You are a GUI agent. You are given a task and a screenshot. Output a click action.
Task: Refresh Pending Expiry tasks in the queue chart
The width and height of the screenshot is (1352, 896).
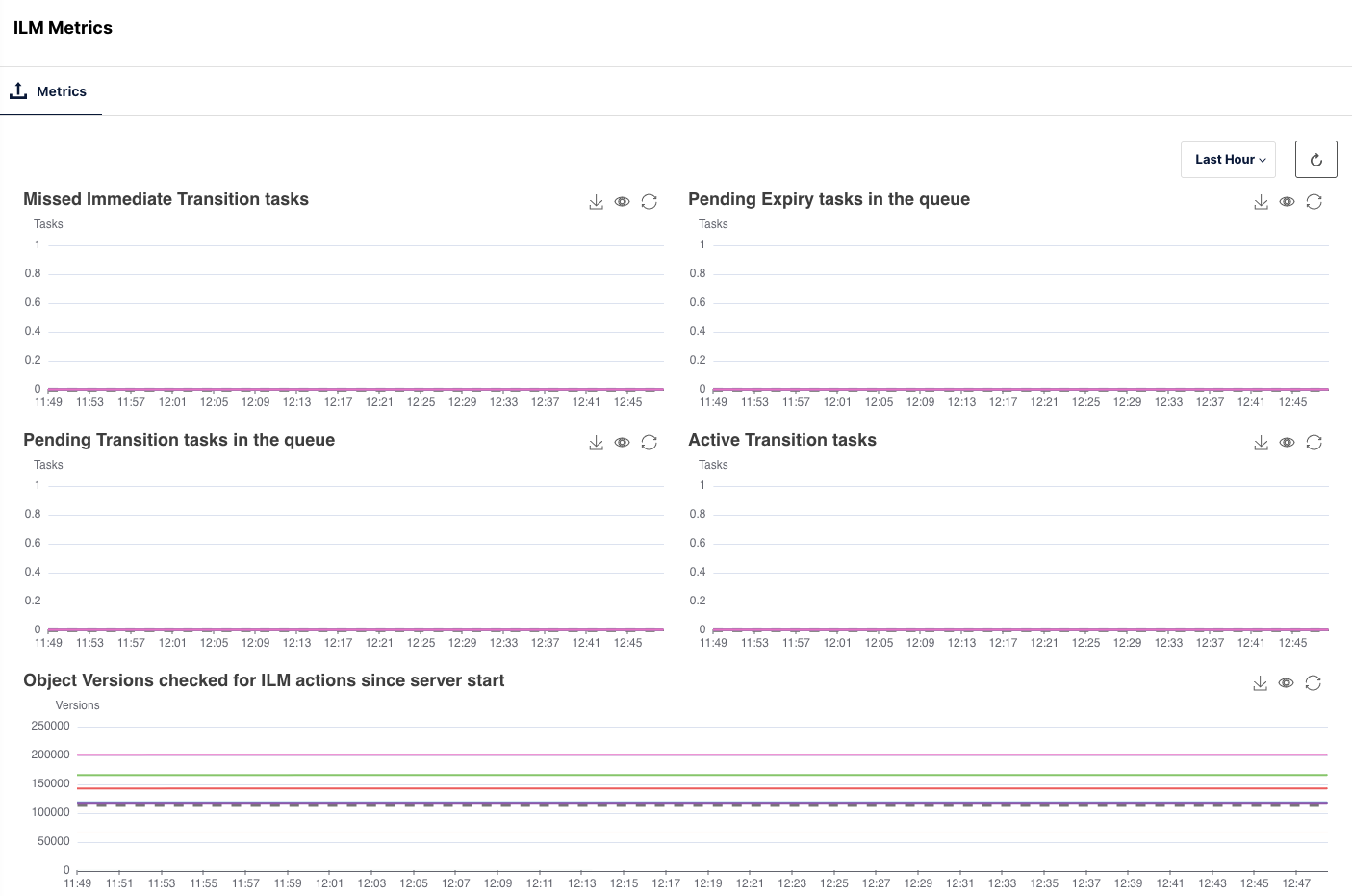pos(1314,202)
